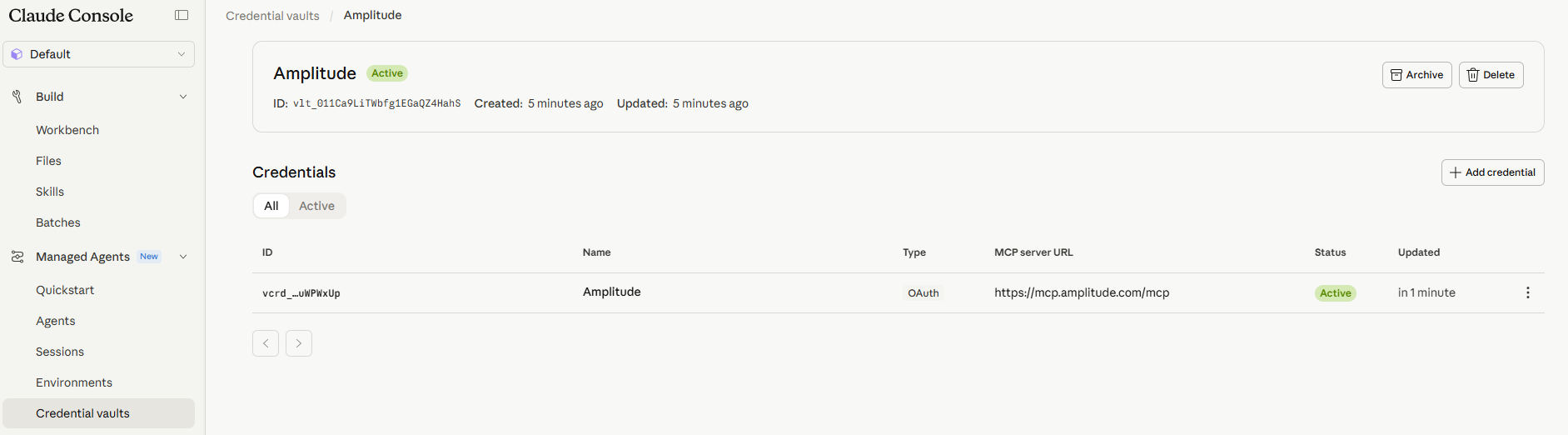
Task: Archive the Amplitude vault
Action: (1416, 75)
